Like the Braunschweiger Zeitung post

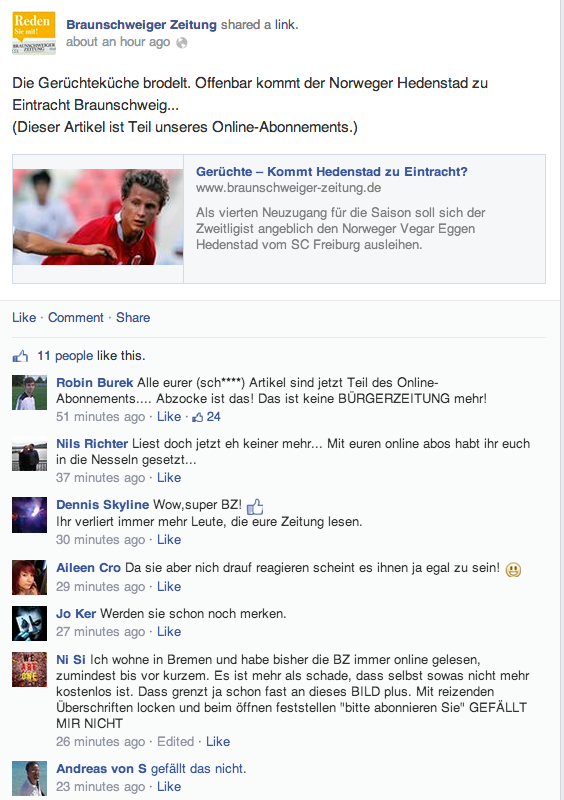pos(24,317)
